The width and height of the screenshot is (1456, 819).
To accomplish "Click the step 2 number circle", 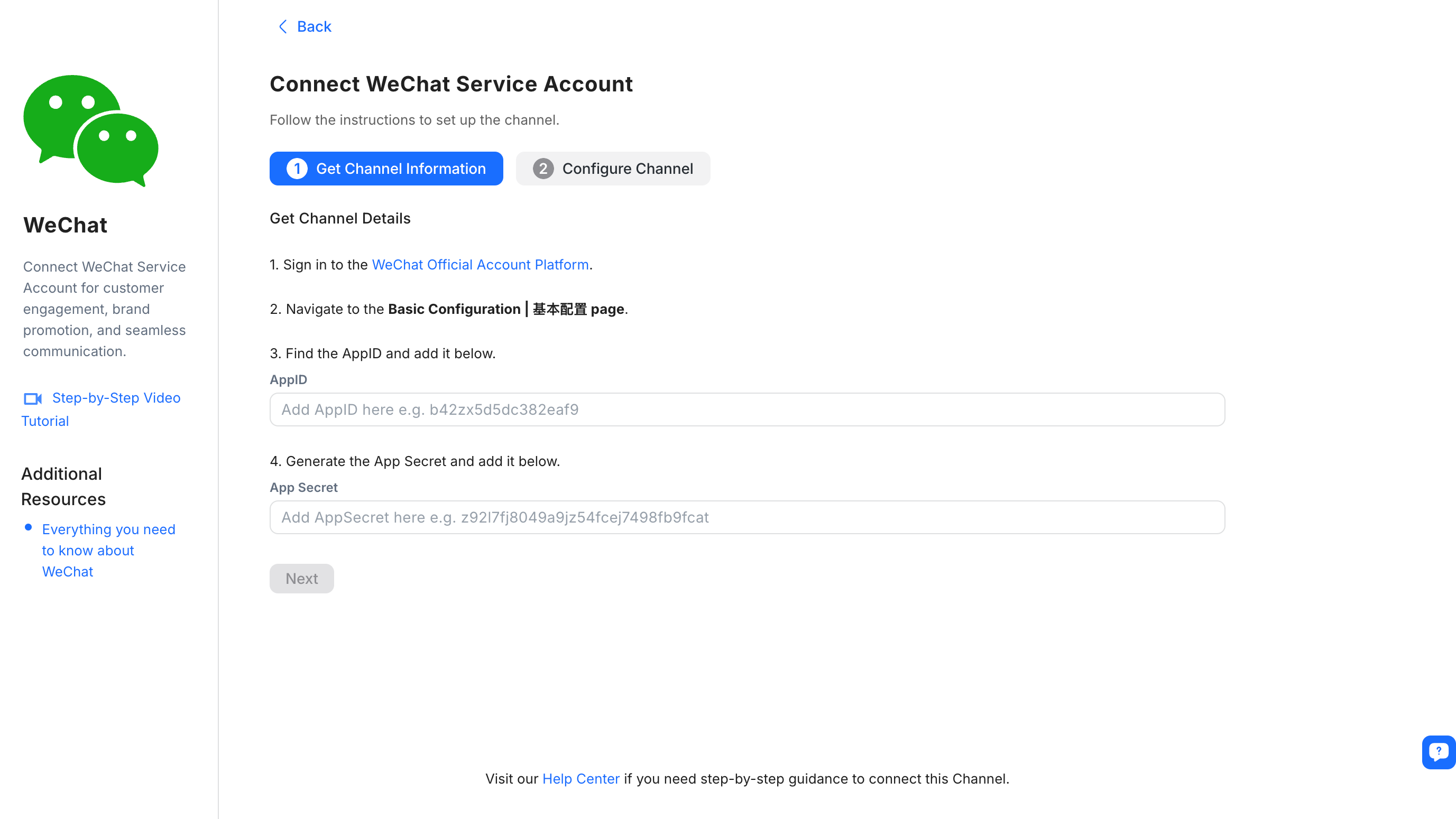I will point(542,169).
